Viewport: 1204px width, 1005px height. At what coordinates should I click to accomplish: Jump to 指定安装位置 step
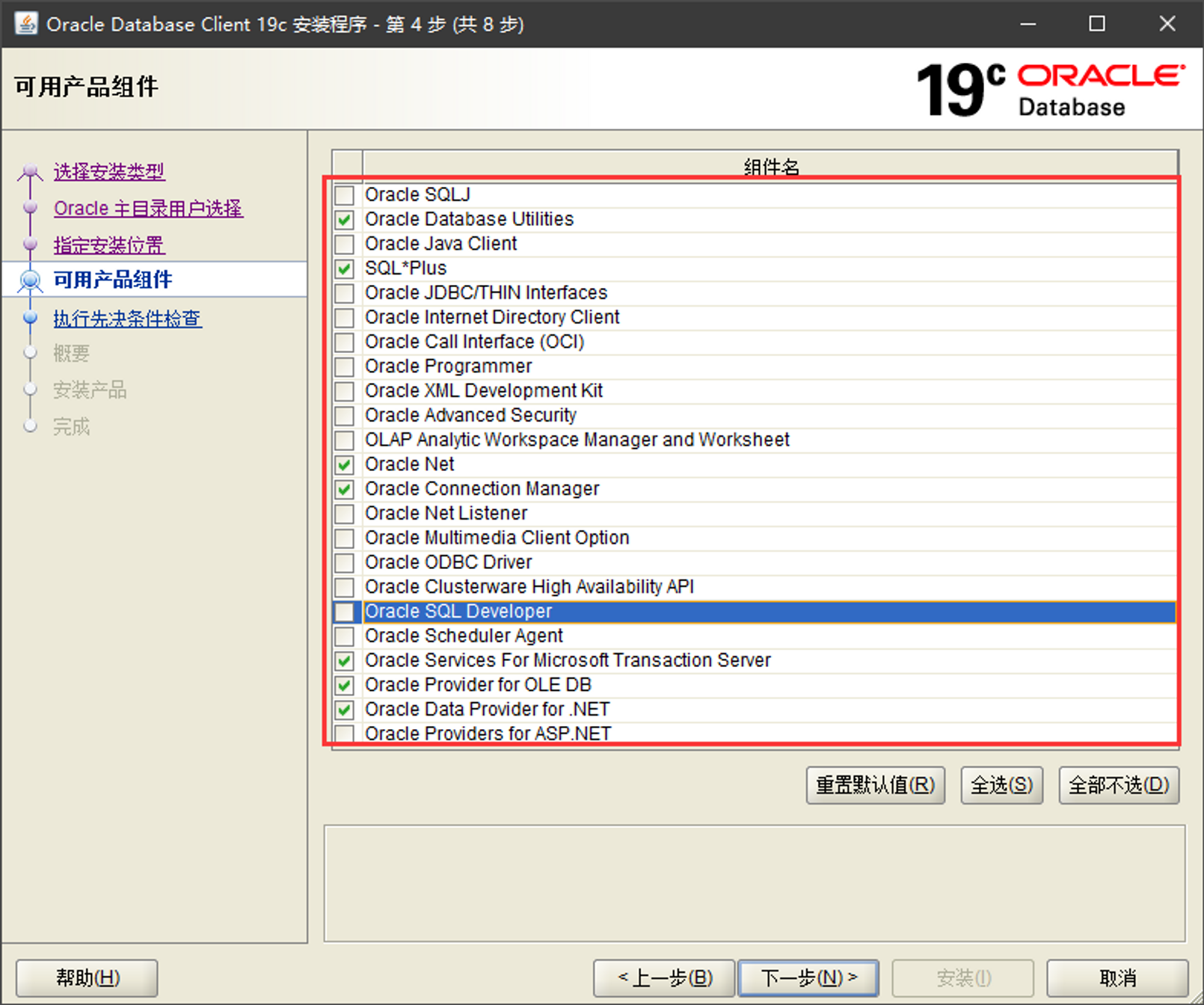tap(109, 245)
